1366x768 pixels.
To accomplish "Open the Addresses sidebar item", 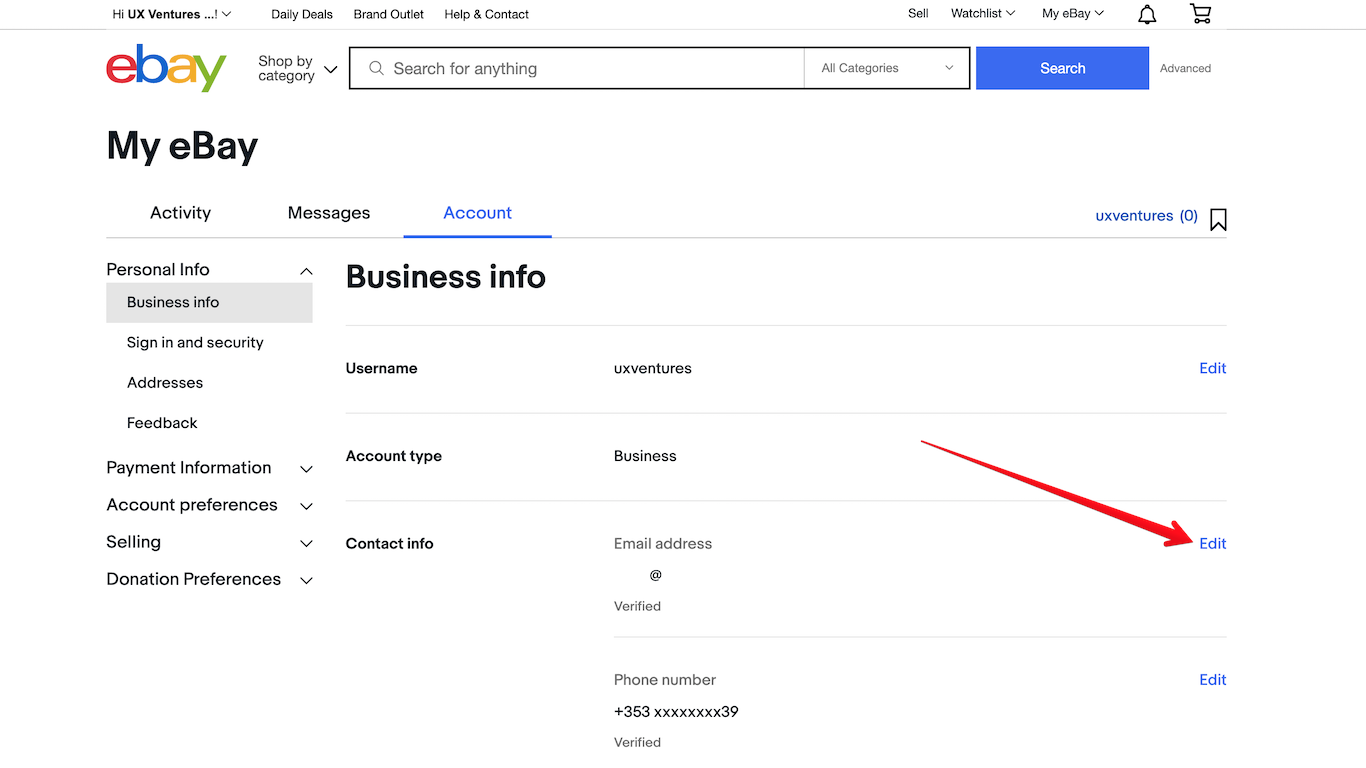I will click(165, 383).
